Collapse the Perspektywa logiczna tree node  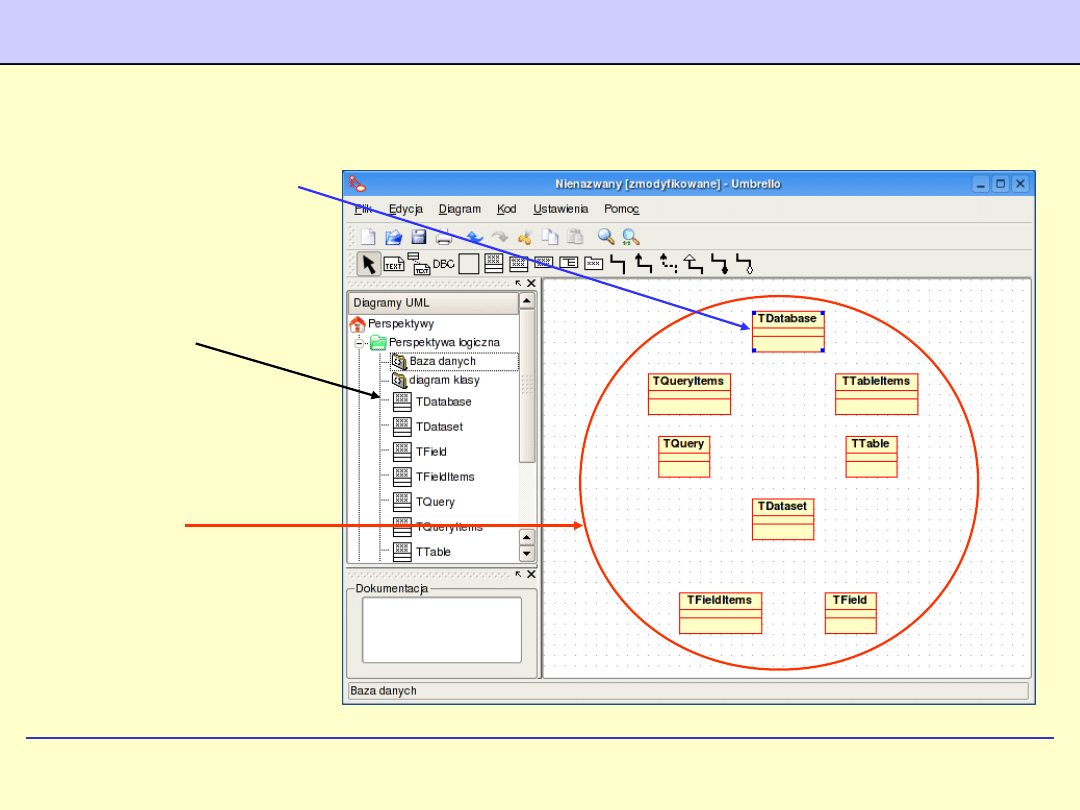pos(359,343)
